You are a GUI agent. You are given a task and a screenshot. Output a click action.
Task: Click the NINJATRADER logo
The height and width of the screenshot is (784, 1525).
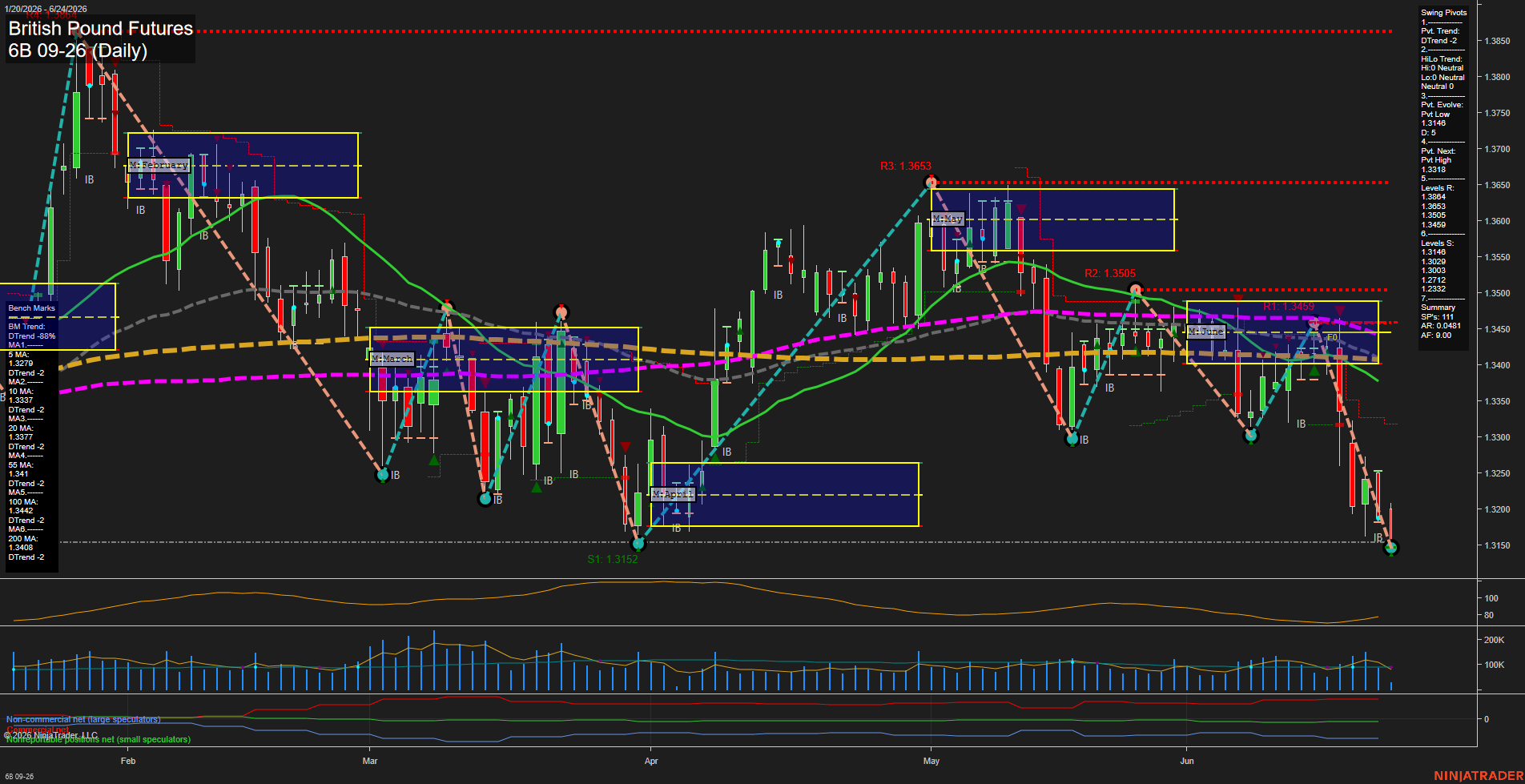tap(1479, 776)
